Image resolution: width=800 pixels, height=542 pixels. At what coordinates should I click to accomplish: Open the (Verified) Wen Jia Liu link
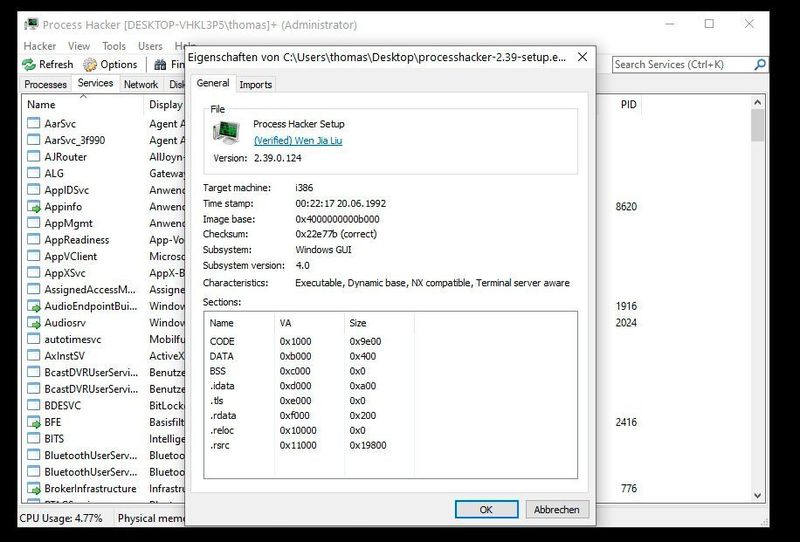(298, 140)
